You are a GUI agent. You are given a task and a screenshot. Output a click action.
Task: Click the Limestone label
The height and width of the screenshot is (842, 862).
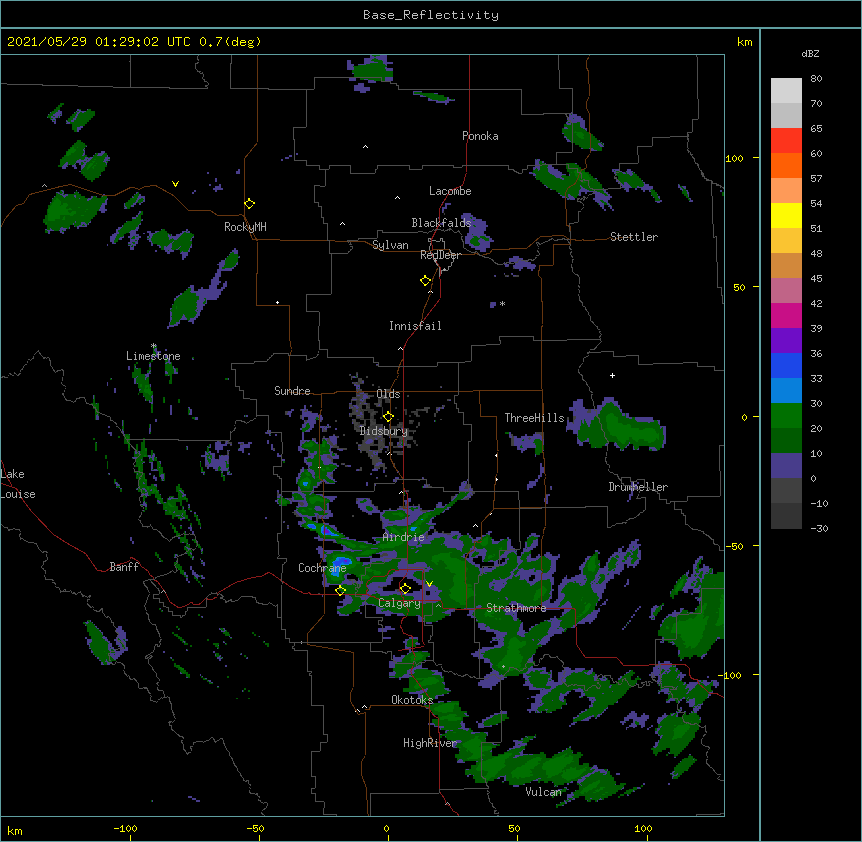153,356
